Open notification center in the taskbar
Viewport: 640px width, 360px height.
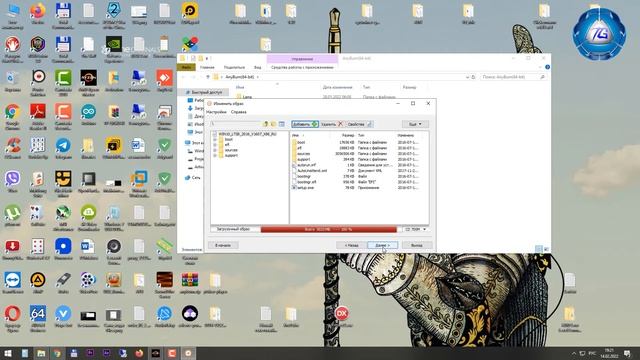[x=627, y=353]
